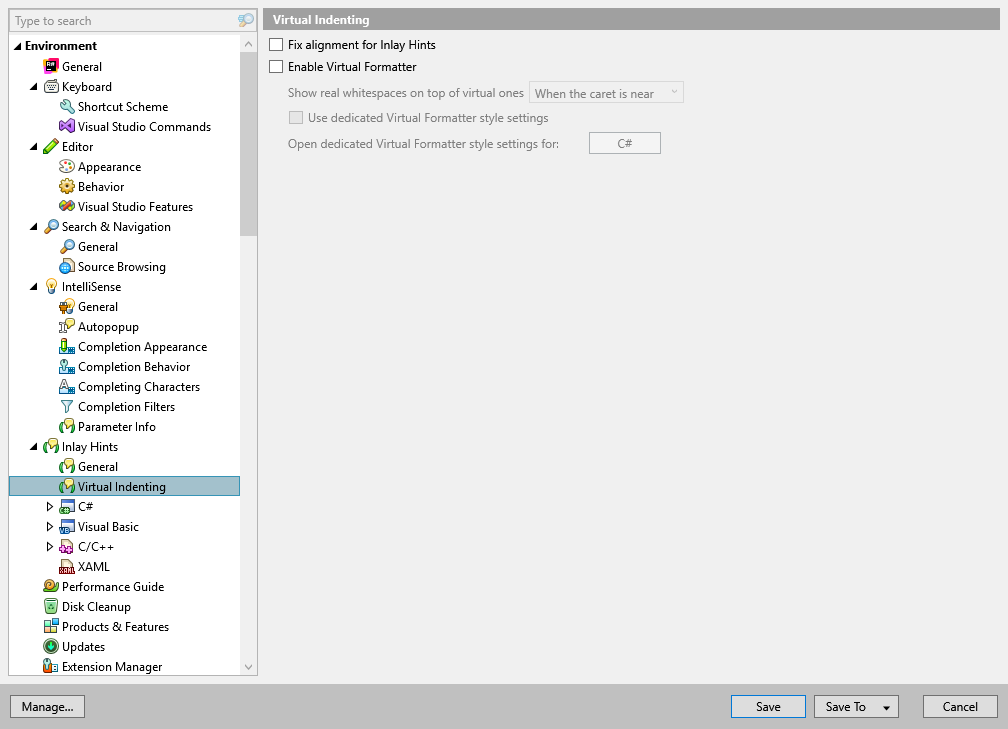This screenshot has height=729, width=1008.
Task: Expand the C# tree node
Action: click(50, 506)
